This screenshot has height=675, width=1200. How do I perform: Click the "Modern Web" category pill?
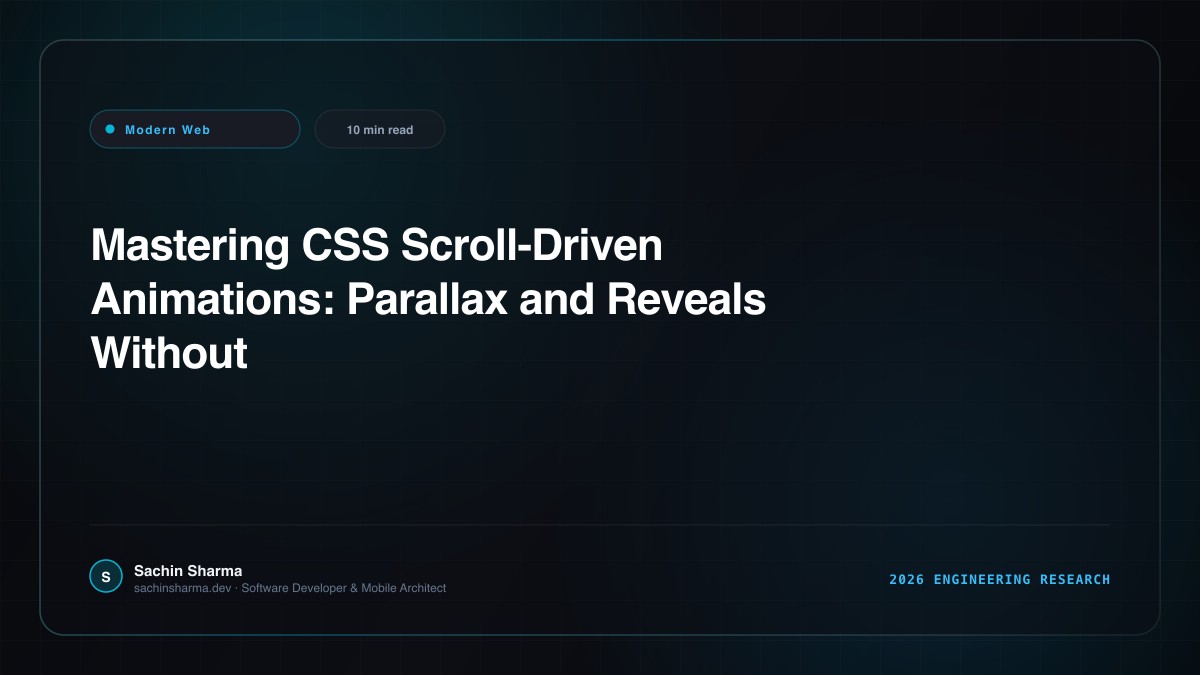point(195,129)
